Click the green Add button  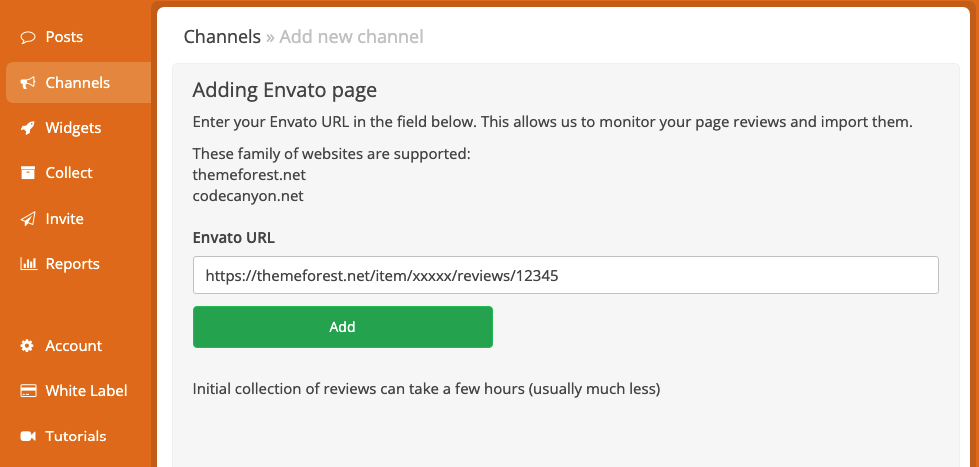tap(343, 327)
